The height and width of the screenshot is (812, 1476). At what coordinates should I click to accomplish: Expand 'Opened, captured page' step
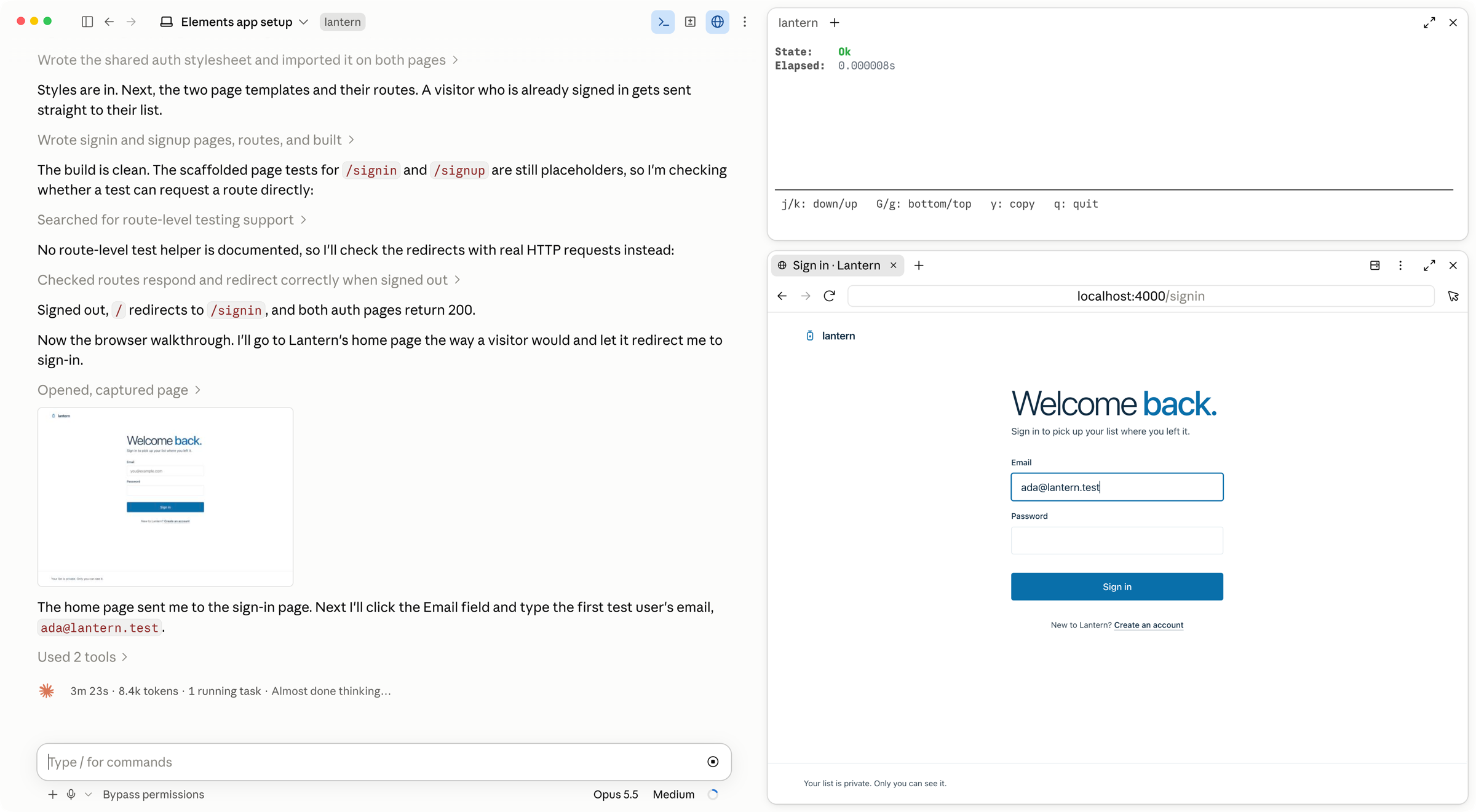[x=119, y=390]
